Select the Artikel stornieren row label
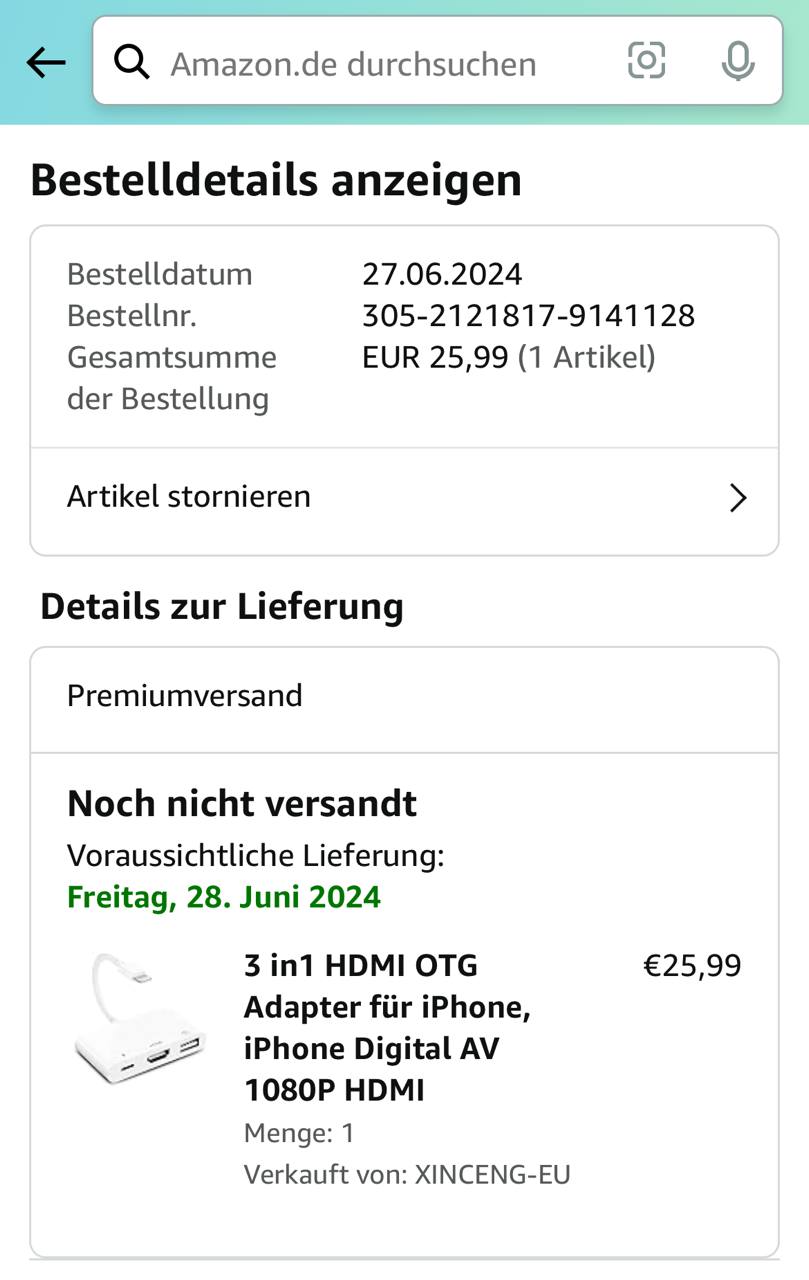This screenshot has width=809, height=1280. tap(189, 496)
